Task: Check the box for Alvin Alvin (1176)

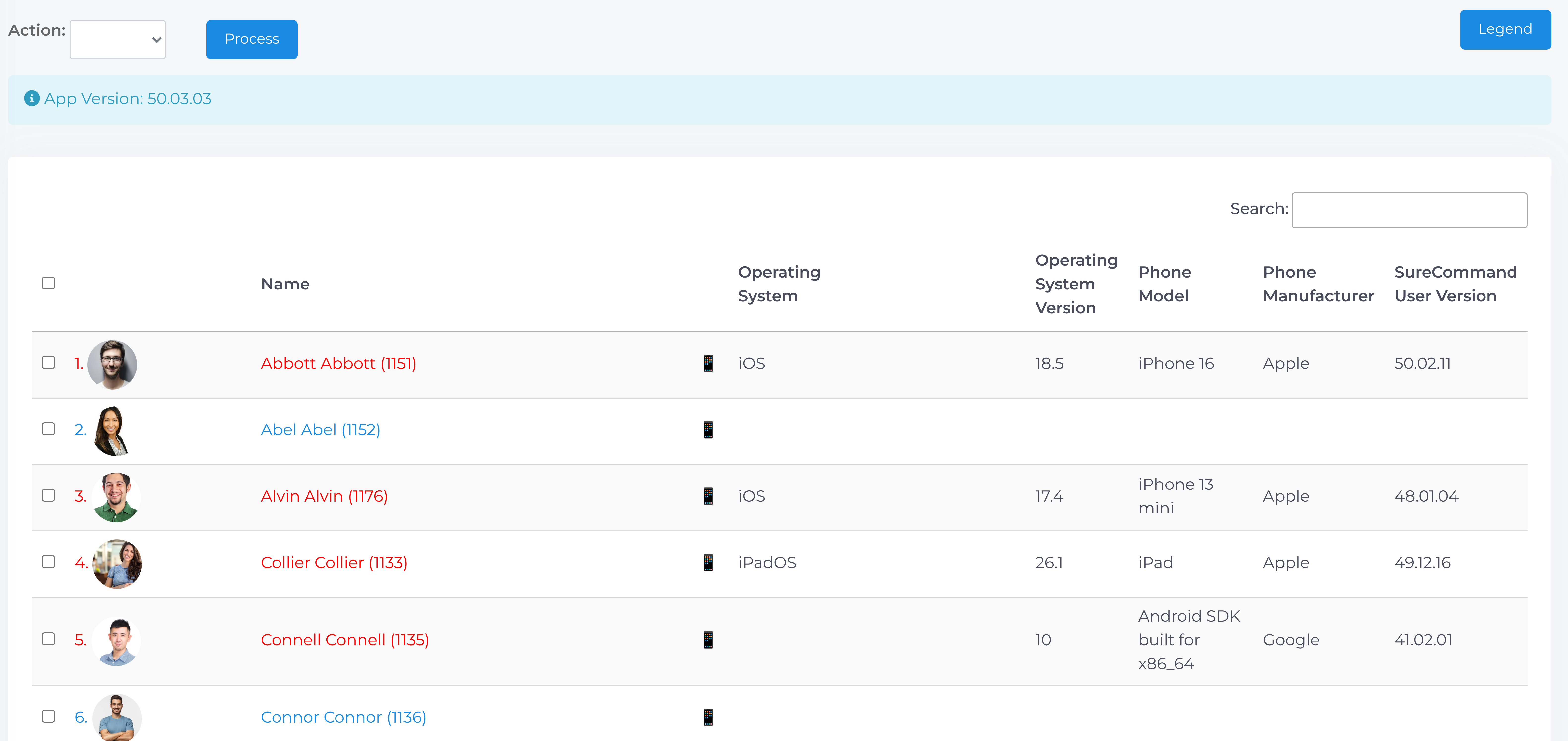Action: (48, 495)
